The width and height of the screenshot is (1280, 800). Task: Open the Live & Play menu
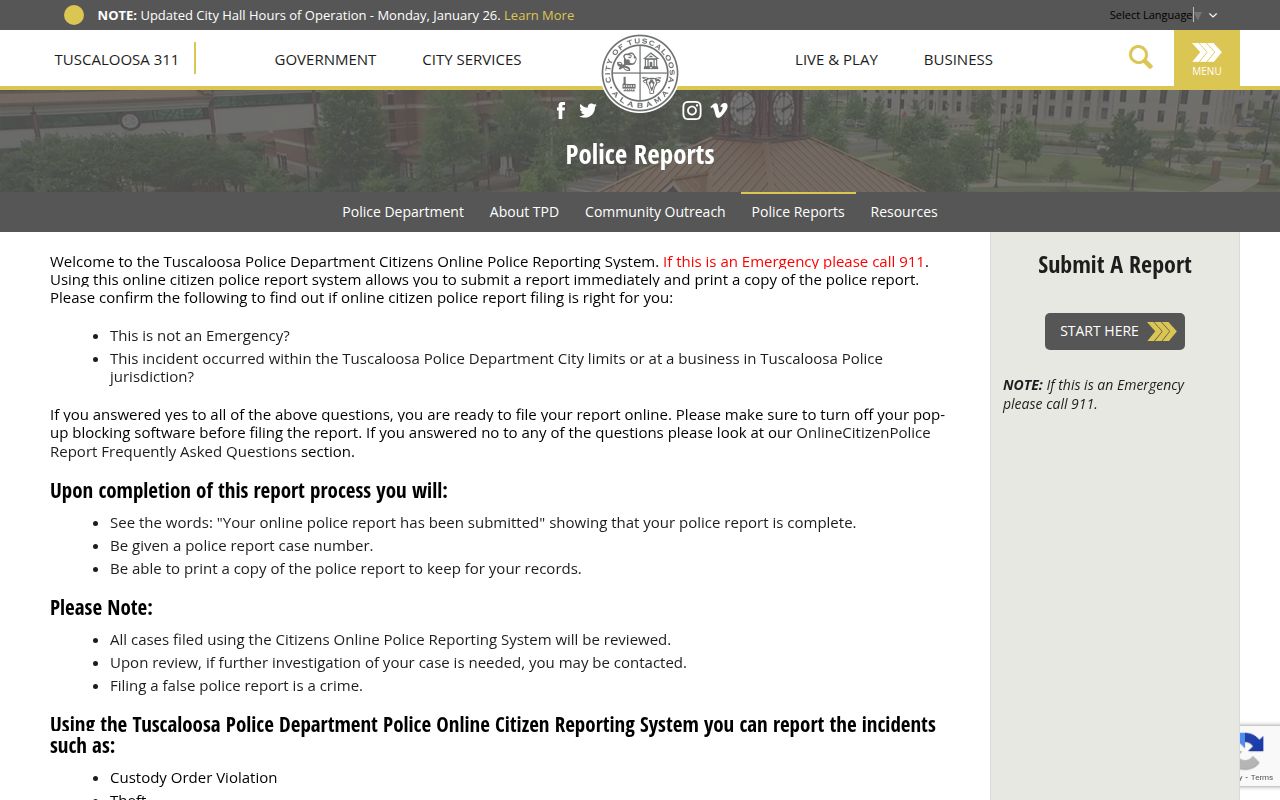click(x=836, y=59)
